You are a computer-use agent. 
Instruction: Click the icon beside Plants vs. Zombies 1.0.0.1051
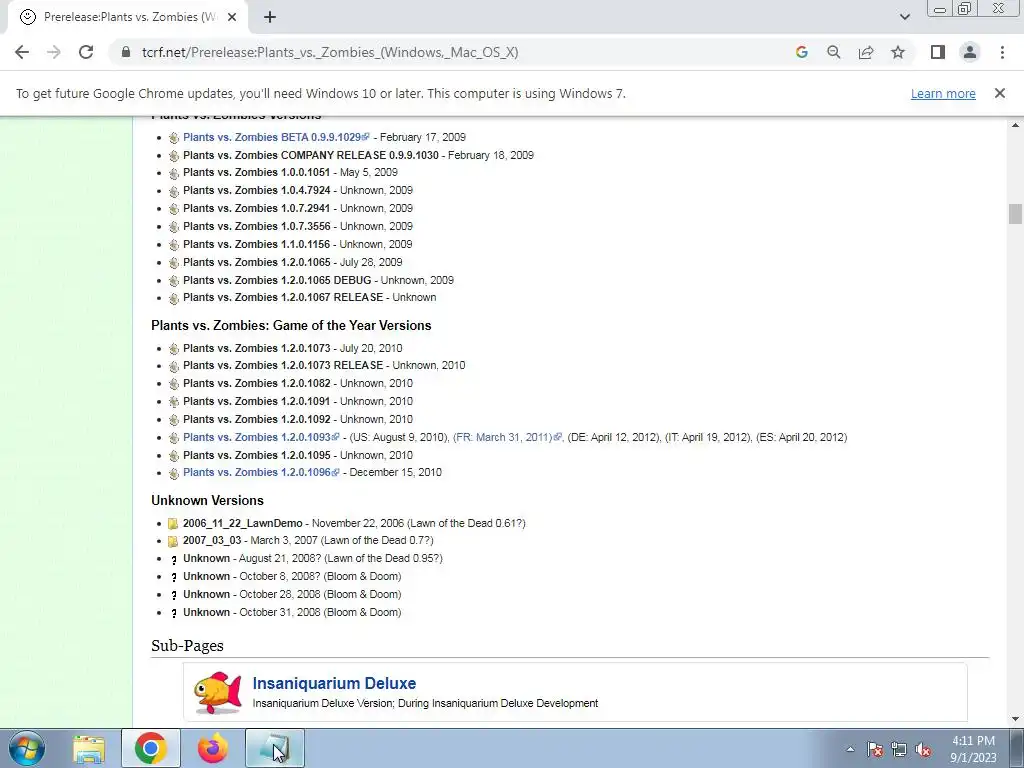(174, 173)
